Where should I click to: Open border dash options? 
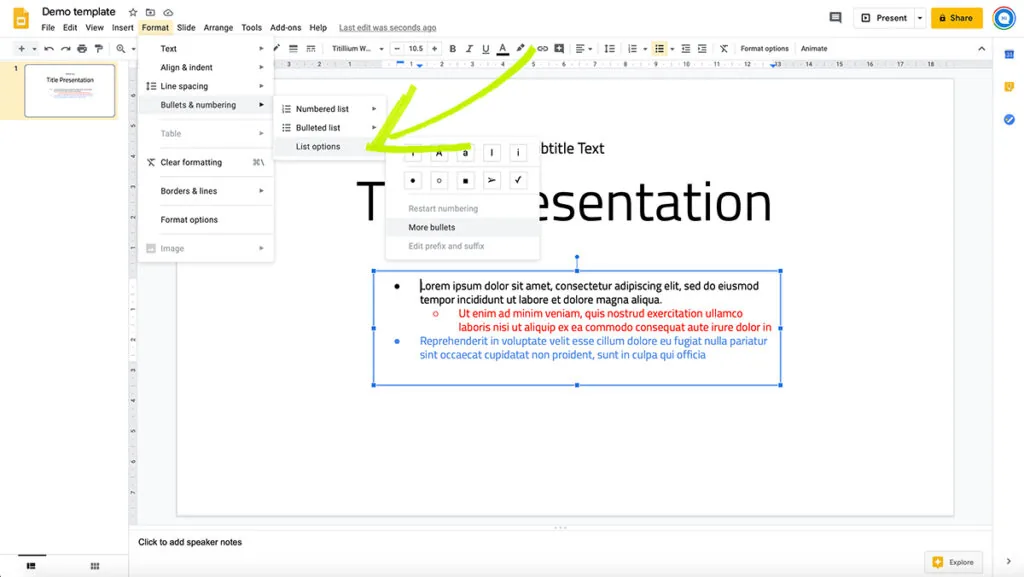click(x=311, y=48)
